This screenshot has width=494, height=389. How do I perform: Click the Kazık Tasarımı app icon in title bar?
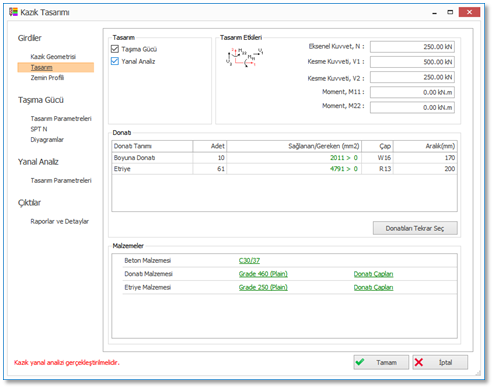click(x=13, y=12)
